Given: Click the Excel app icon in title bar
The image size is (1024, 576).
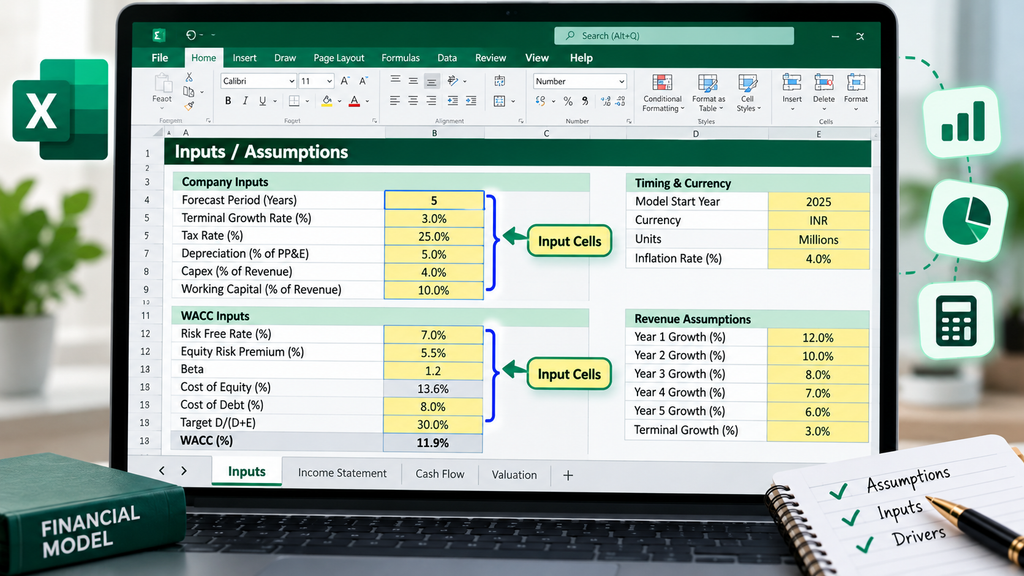Looking at the screenshot, I should [x=158, y=35].
